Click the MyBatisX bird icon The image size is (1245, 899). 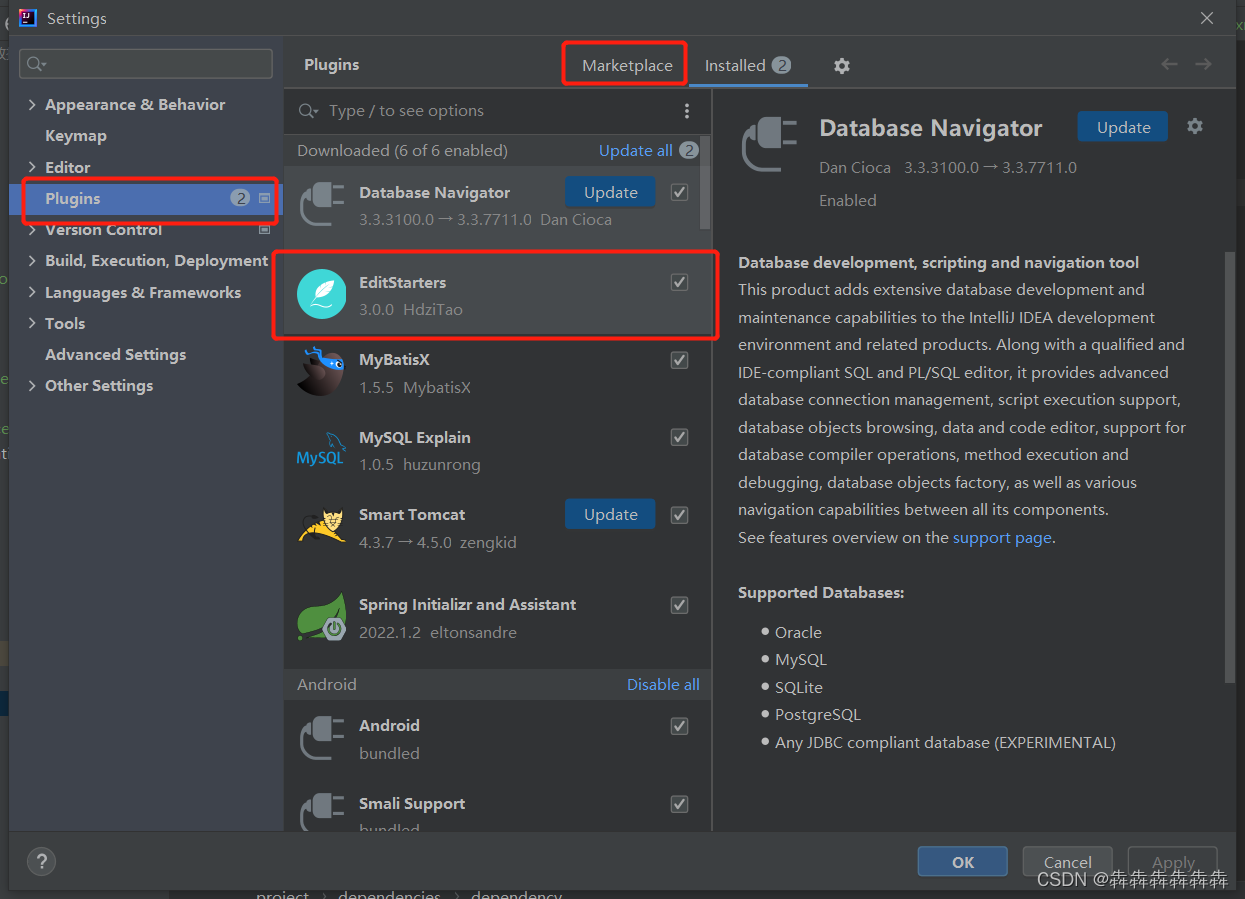tap(322, 372)
